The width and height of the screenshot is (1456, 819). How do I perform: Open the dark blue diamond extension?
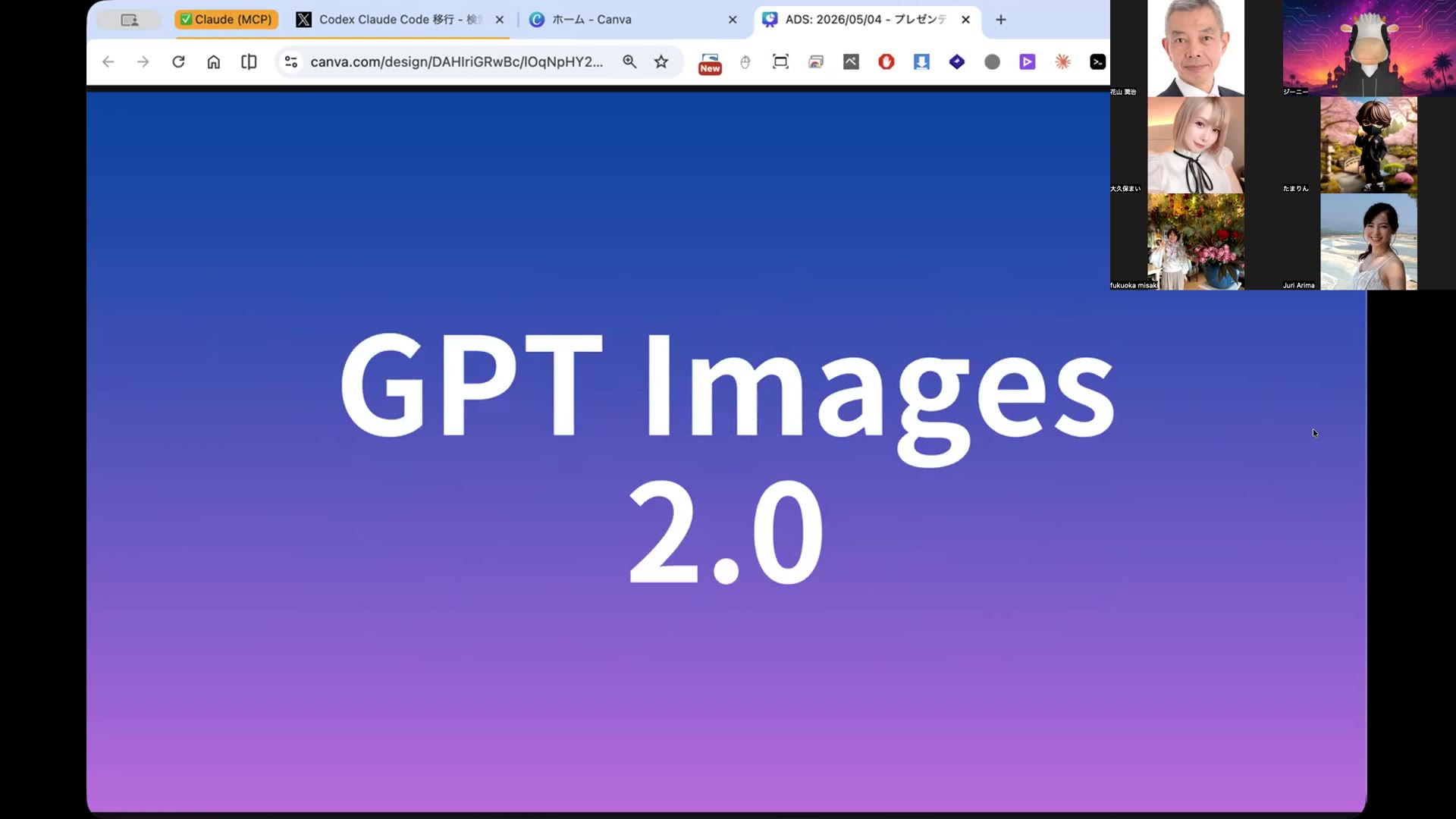[x=957, y=62]
